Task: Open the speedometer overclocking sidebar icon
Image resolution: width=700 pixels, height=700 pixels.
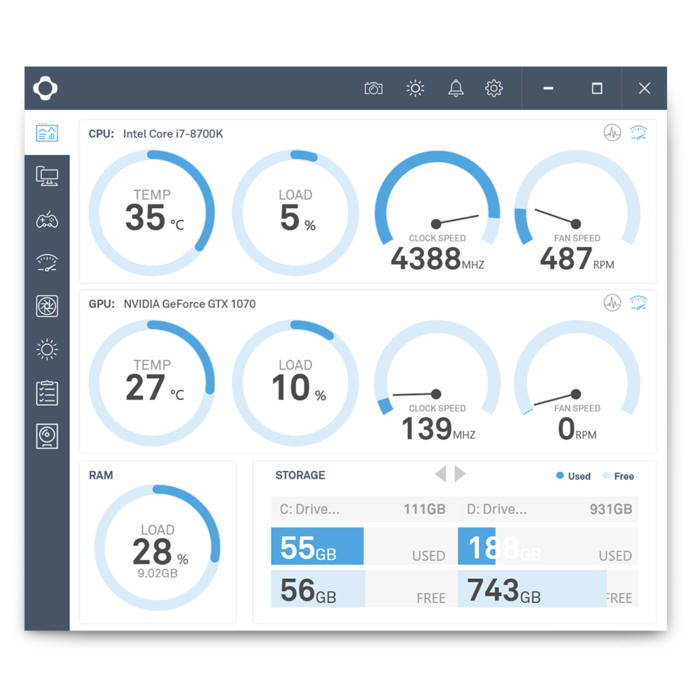Action: (x=47, y=263)
